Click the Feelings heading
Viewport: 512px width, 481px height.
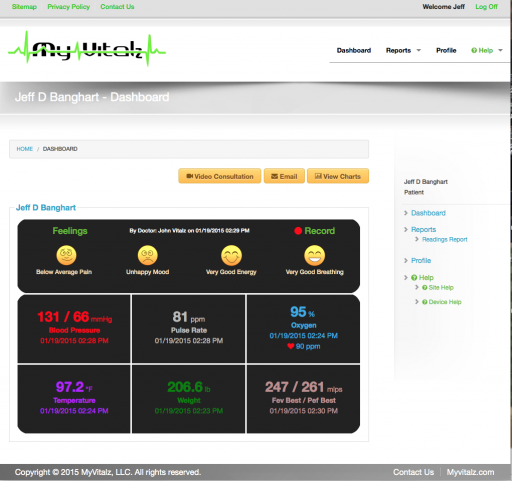click(70, 231)
